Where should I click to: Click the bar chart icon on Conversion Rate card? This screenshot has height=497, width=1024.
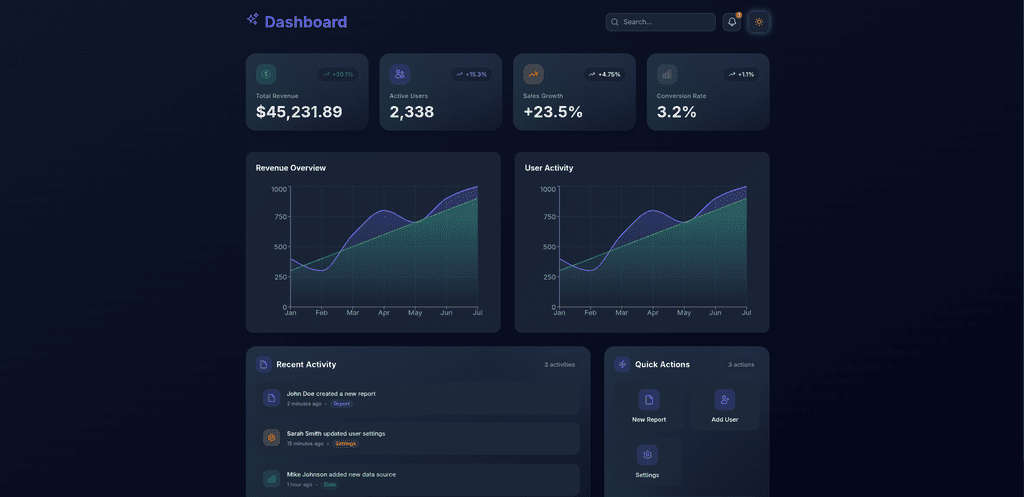pos(667,74)
